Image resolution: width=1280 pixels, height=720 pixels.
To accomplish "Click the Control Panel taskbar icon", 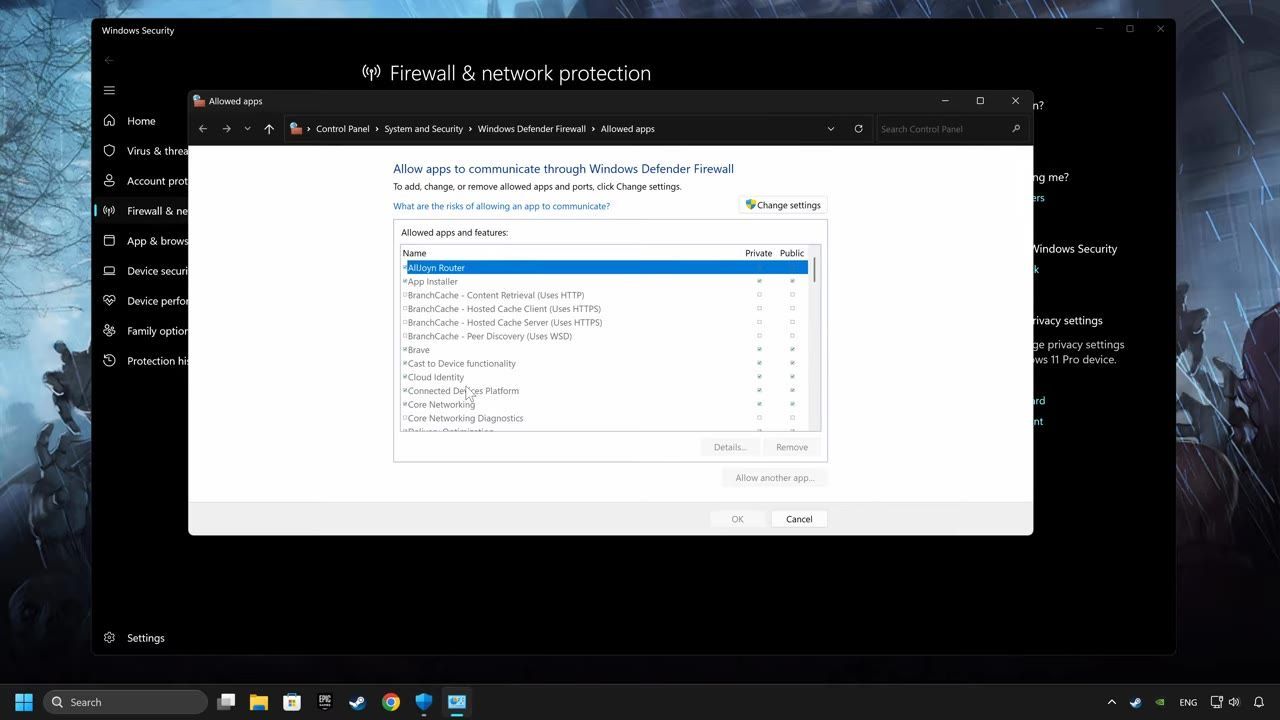I will click(457, 702).
